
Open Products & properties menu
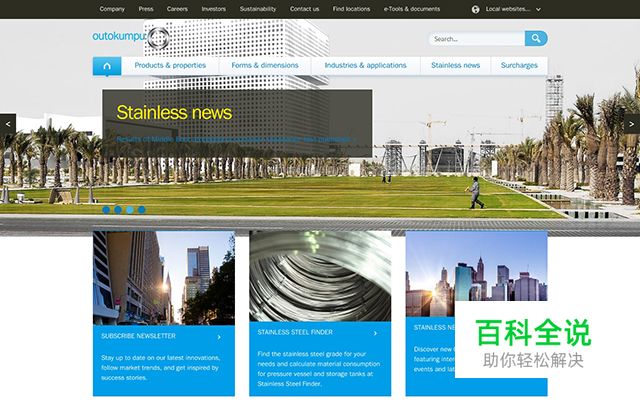coord(170,65)
